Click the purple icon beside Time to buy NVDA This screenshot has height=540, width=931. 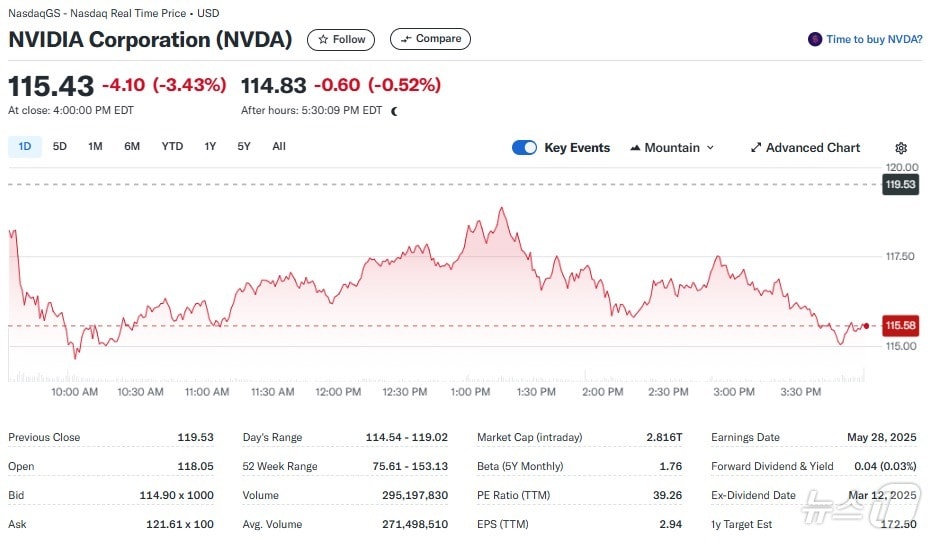pyautogui.click(x=815, y=40)
